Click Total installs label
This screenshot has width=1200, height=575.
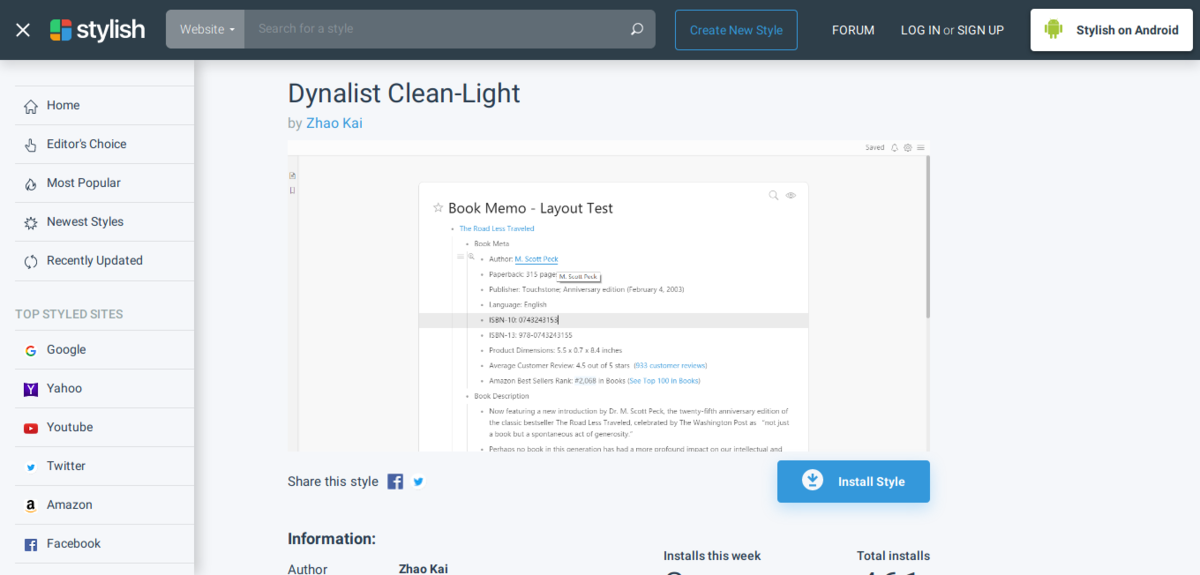(893, 556)
